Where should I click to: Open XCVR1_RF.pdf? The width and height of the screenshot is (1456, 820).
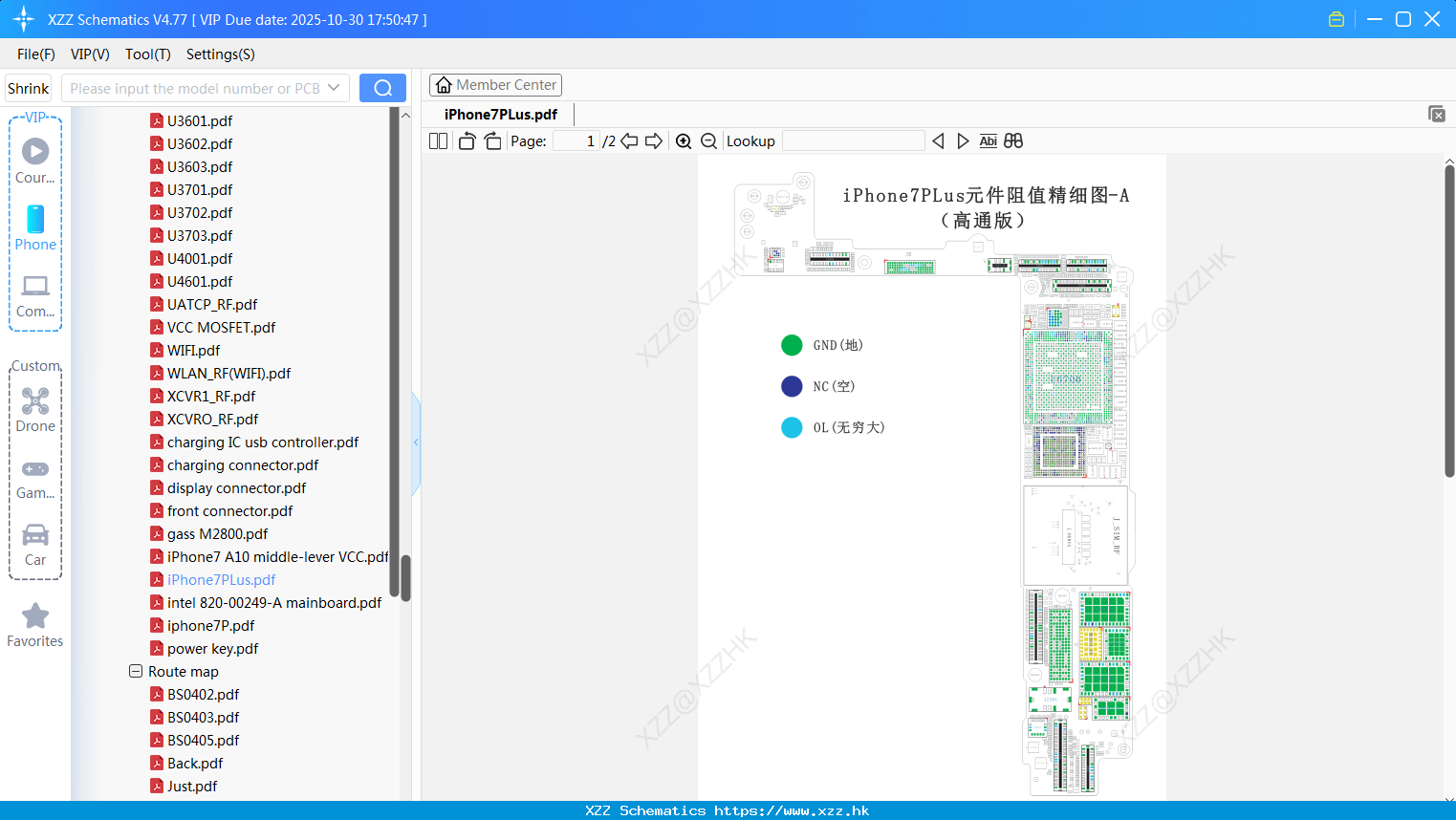pyautogui.click(x=203, y=396)
